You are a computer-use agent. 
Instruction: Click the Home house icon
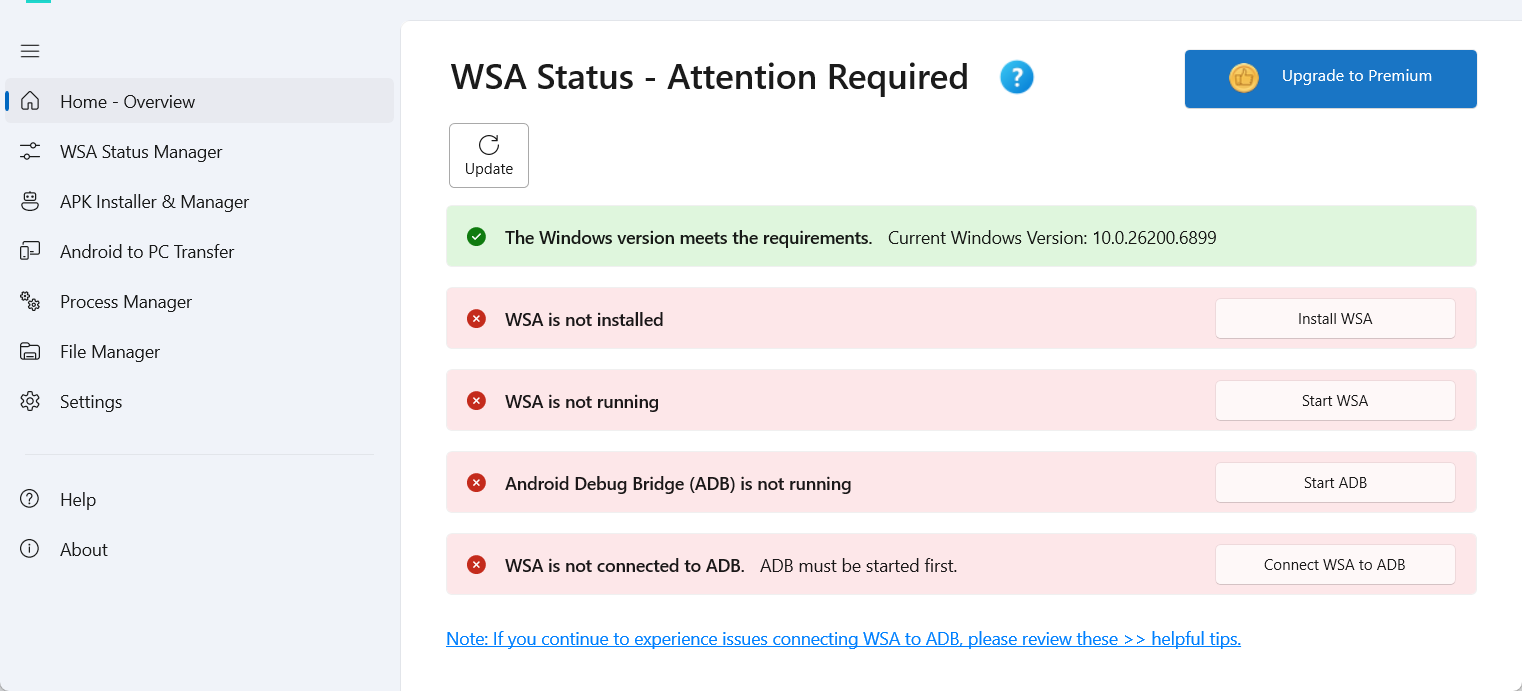tap(30, 101)
